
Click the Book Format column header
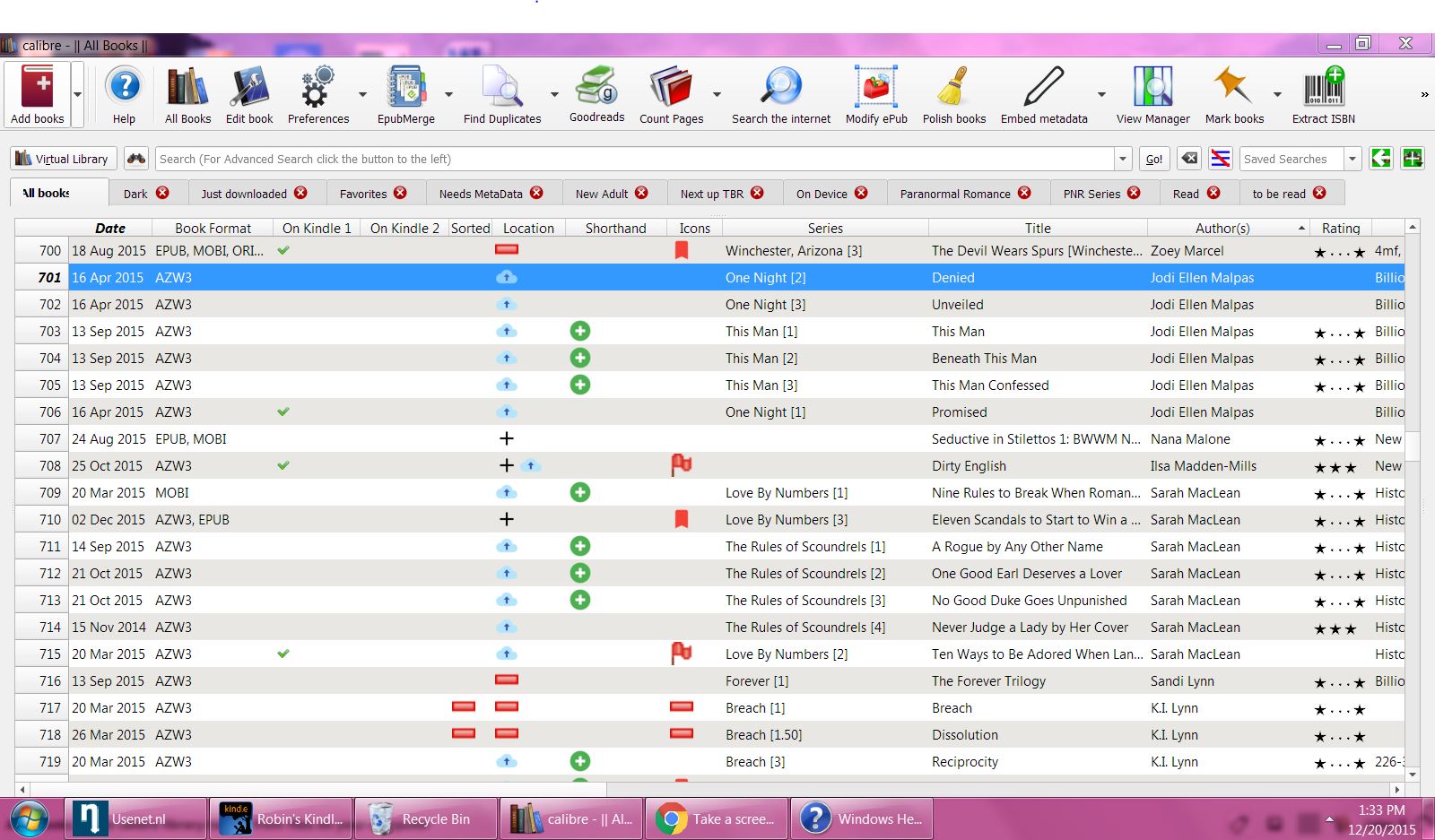pyautogui.click(x=213, y=228)
